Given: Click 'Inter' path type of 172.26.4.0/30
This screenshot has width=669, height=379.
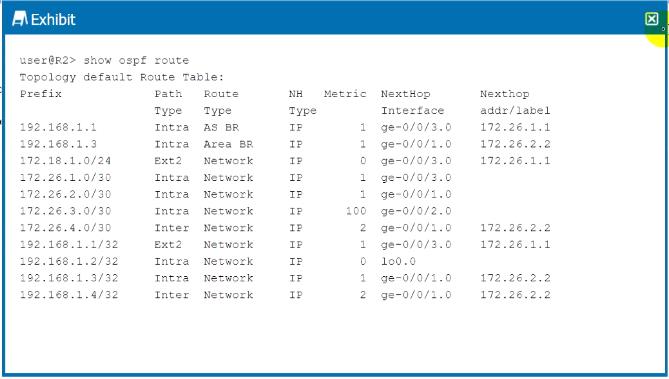Looking at the screenshot, I should pos(172,228).
